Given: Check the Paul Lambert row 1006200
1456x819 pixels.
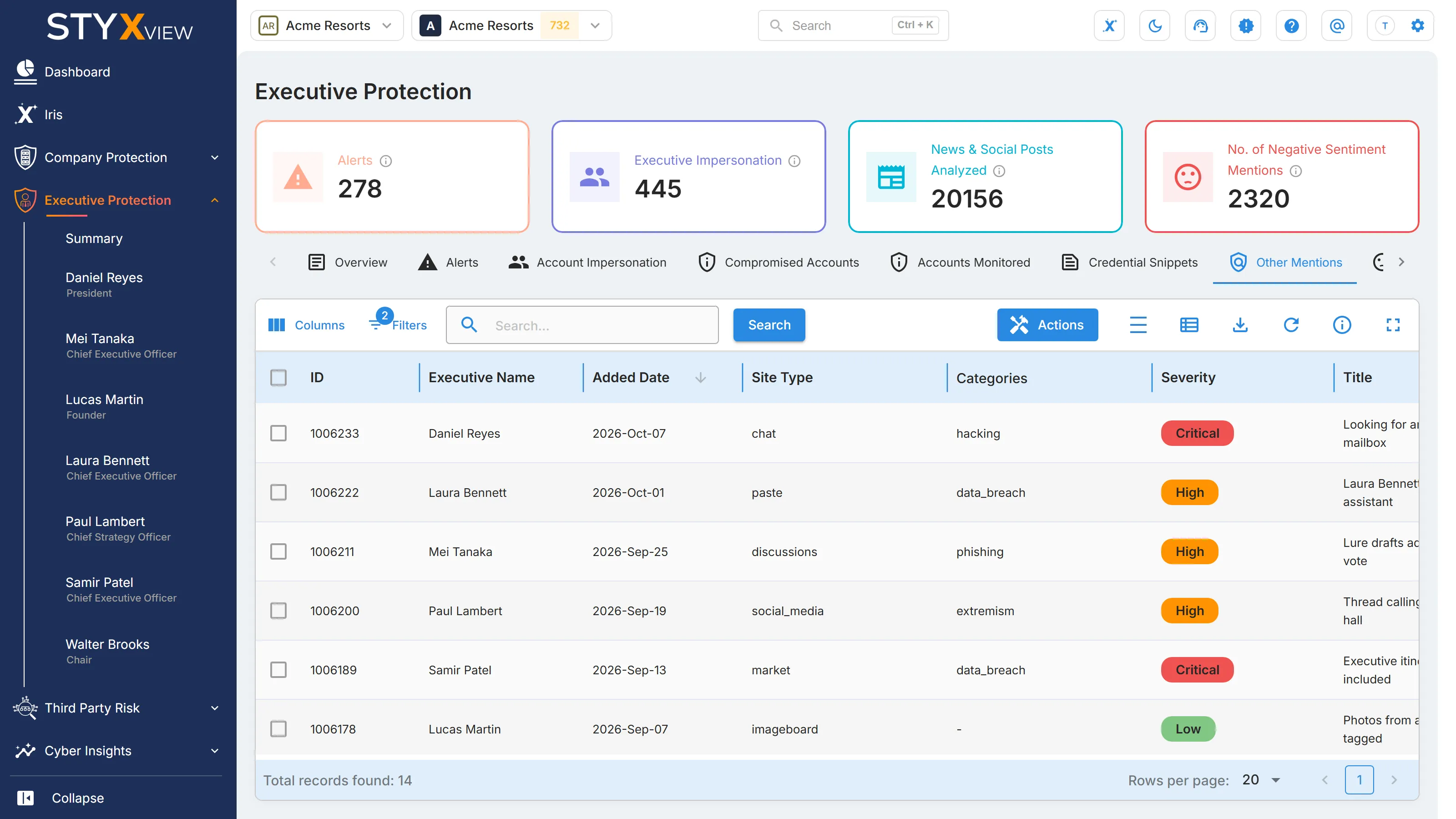Looking at the screenshot, I should click(x=278, y=611).
